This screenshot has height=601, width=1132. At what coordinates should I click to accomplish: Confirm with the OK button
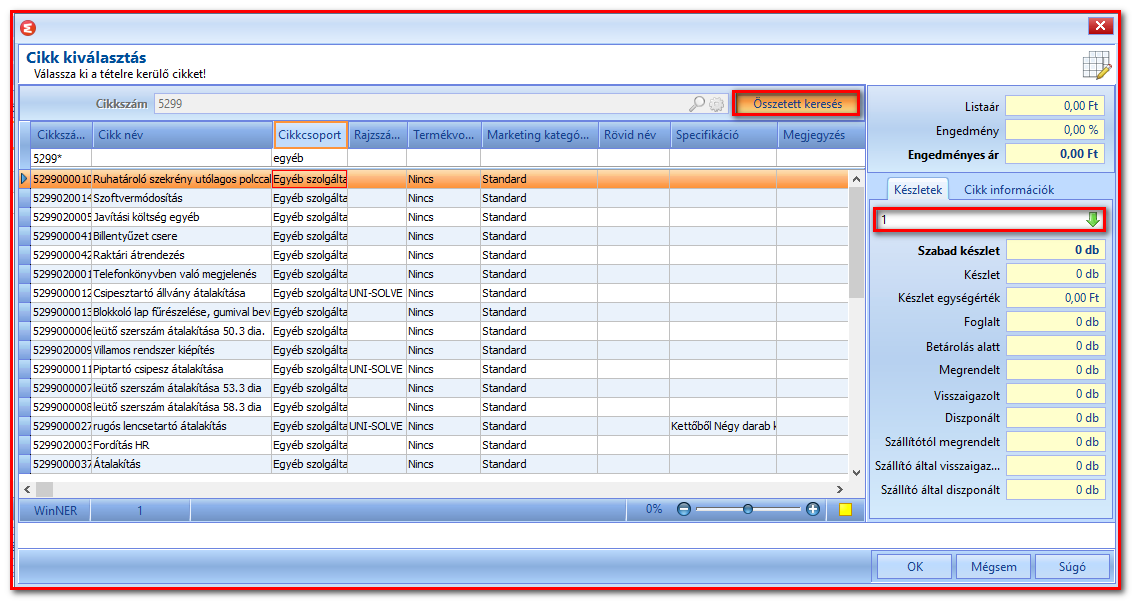point(915,567)
